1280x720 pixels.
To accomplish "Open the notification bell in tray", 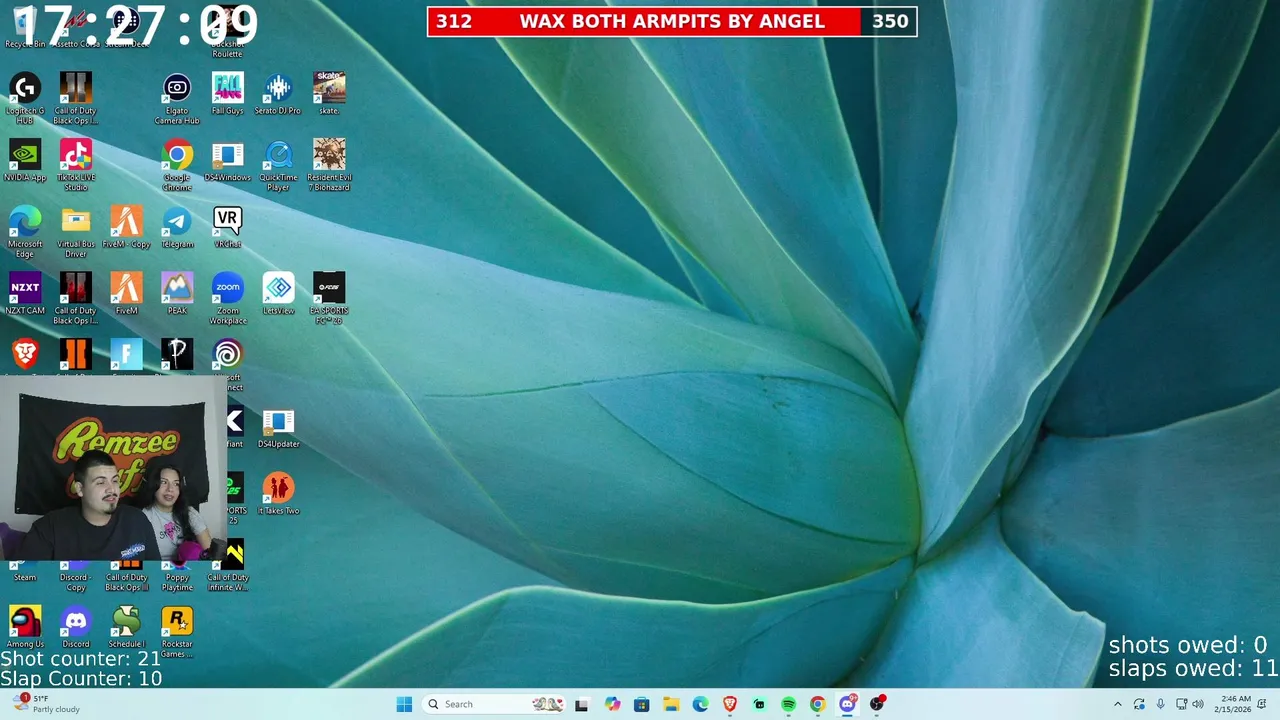I will (x=1264, y=704).
